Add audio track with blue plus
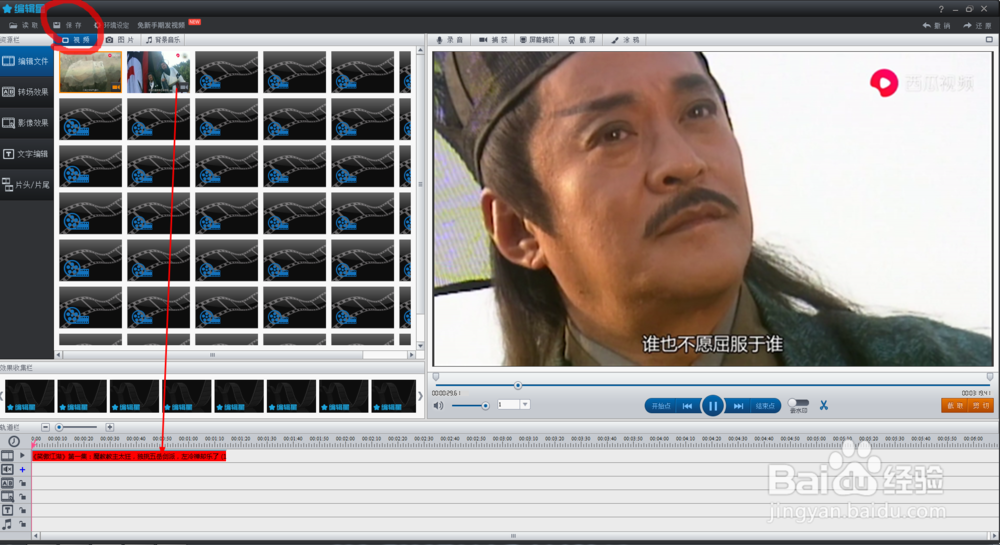The image size is (1000, 545). (22, 470)
